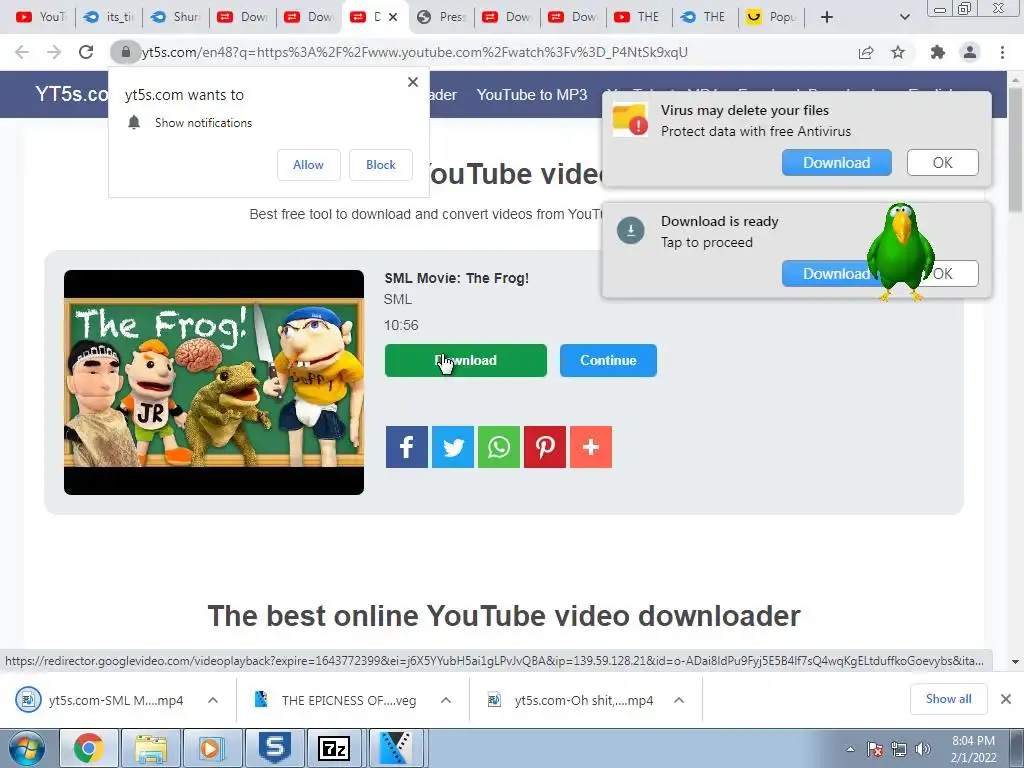Switch to the its_ti tab

(108, 17)
